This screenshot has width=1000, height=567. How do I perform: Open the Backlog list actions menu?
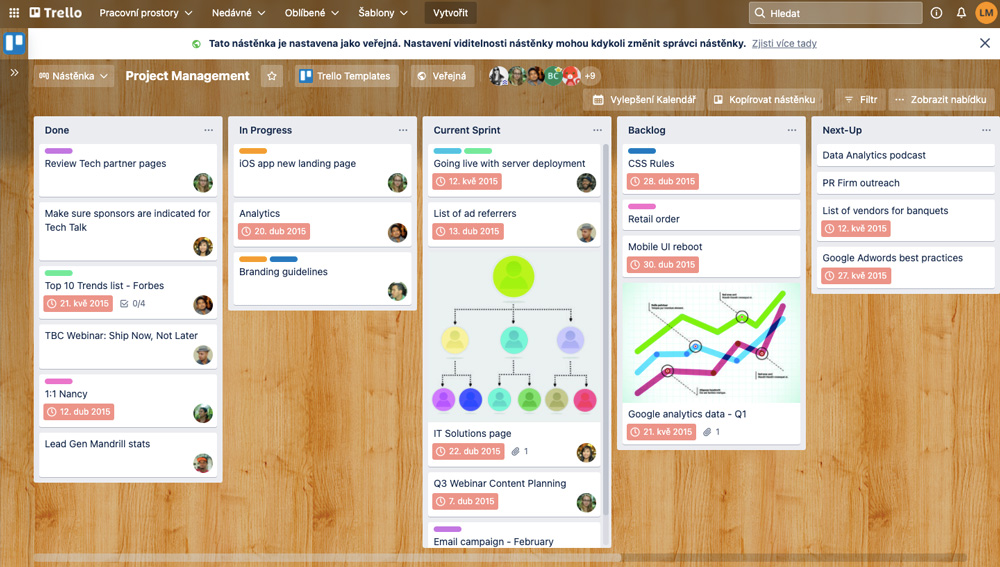click(792, 130)
